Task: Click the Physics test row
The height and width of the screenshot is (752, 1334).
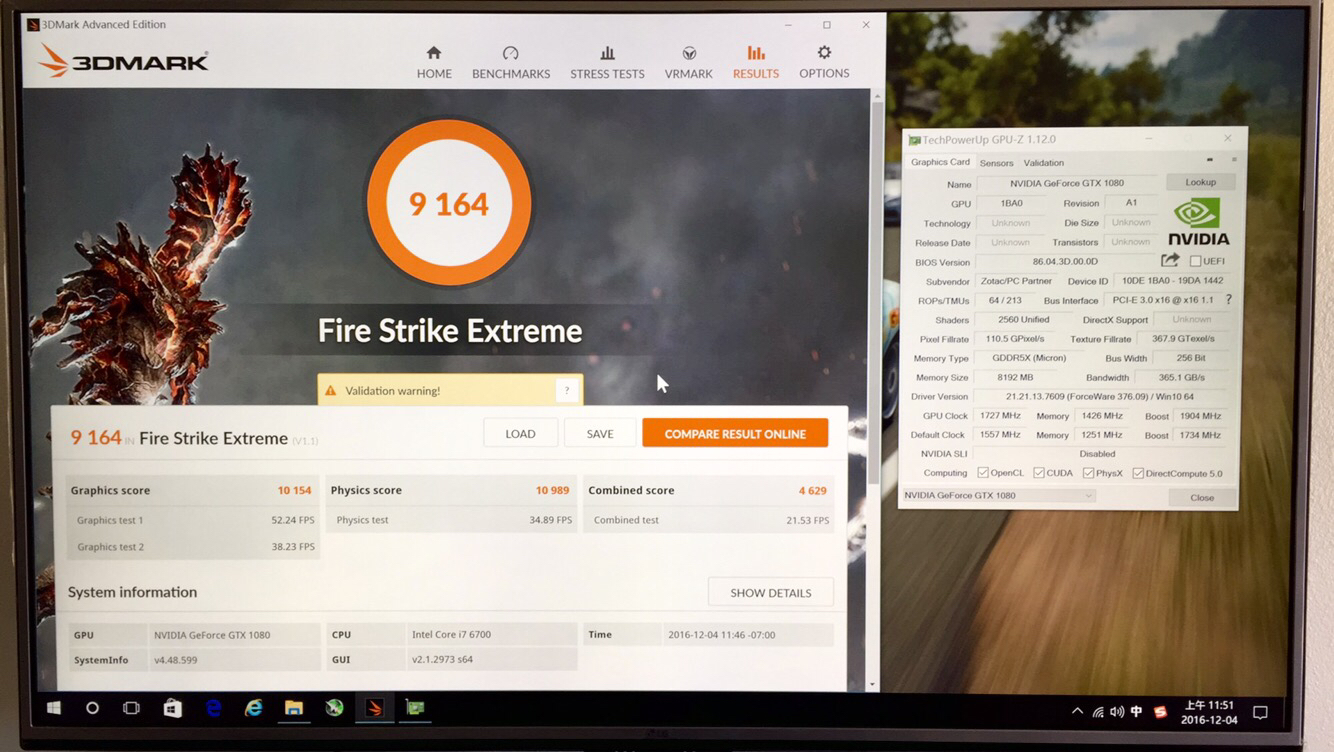Action: point(452,520)
